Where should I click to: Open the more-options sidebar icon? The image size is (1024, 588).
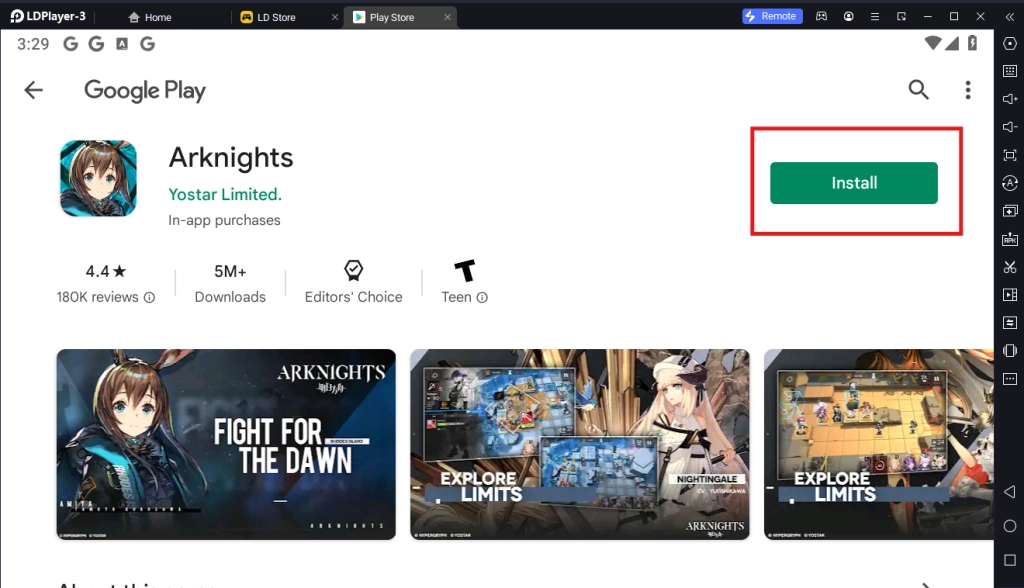1010,379
